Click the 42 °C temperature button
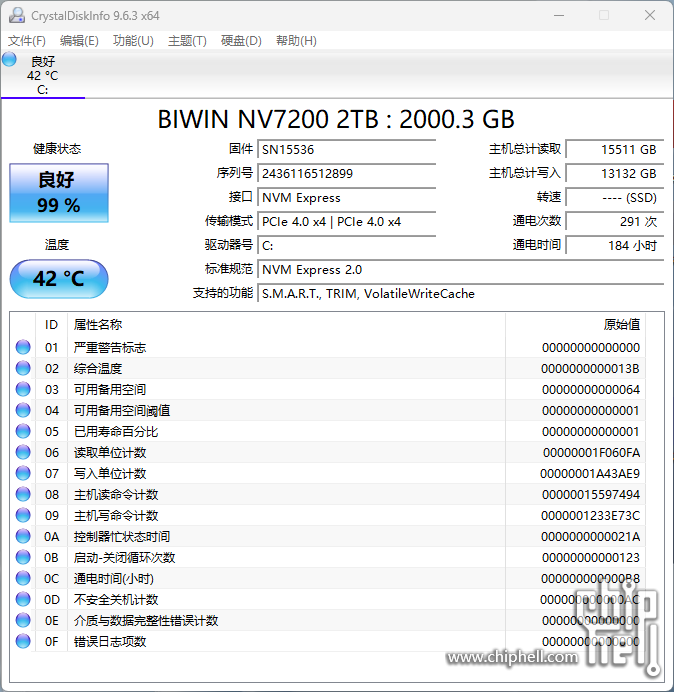Viewport: 674px width, 692px height. 59,279
